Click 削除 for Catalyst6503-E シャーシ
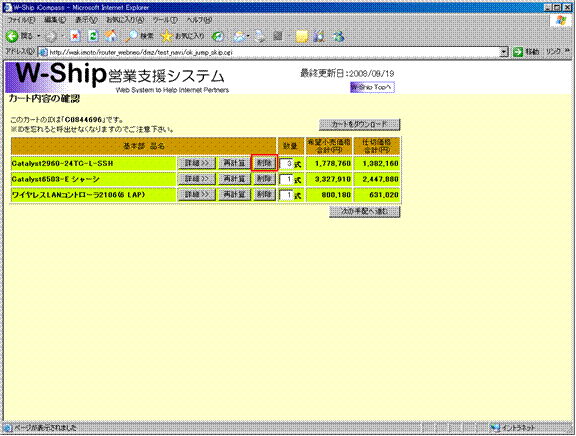 264,179
